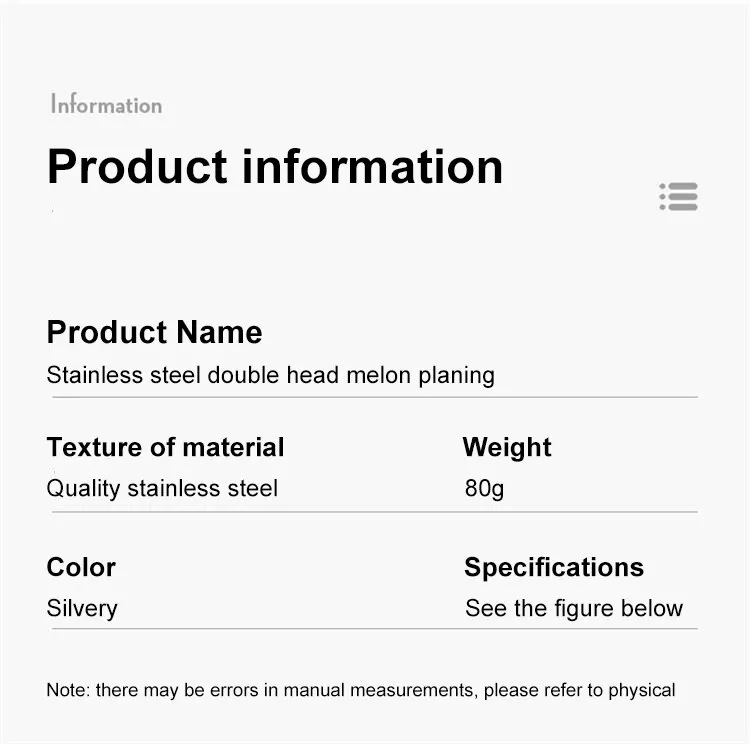Click the list menu icon
Screen dimensions: 750x744
tap(679, 196)
